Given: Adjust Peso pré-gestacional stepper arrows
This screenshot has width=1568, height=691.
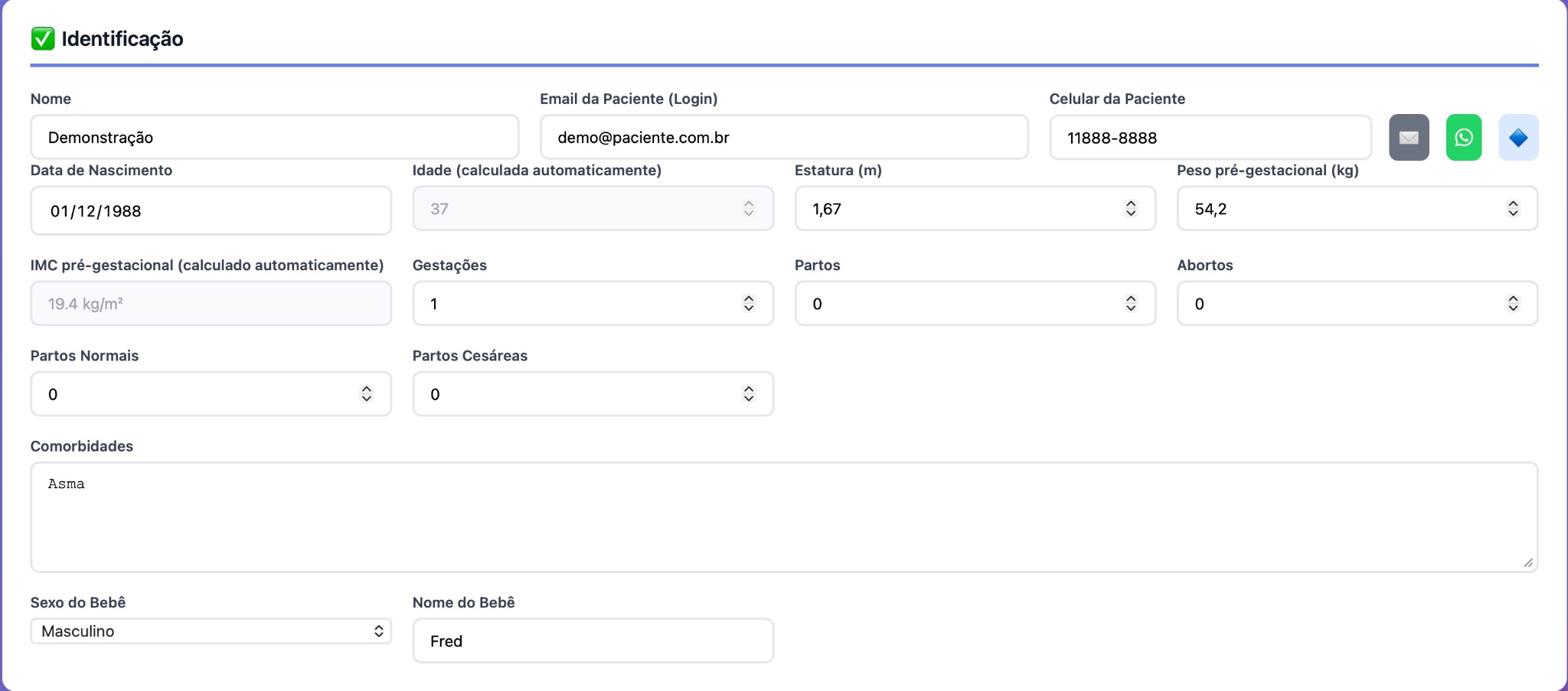Looking at the screenshot, I should tap(1513, 209).
